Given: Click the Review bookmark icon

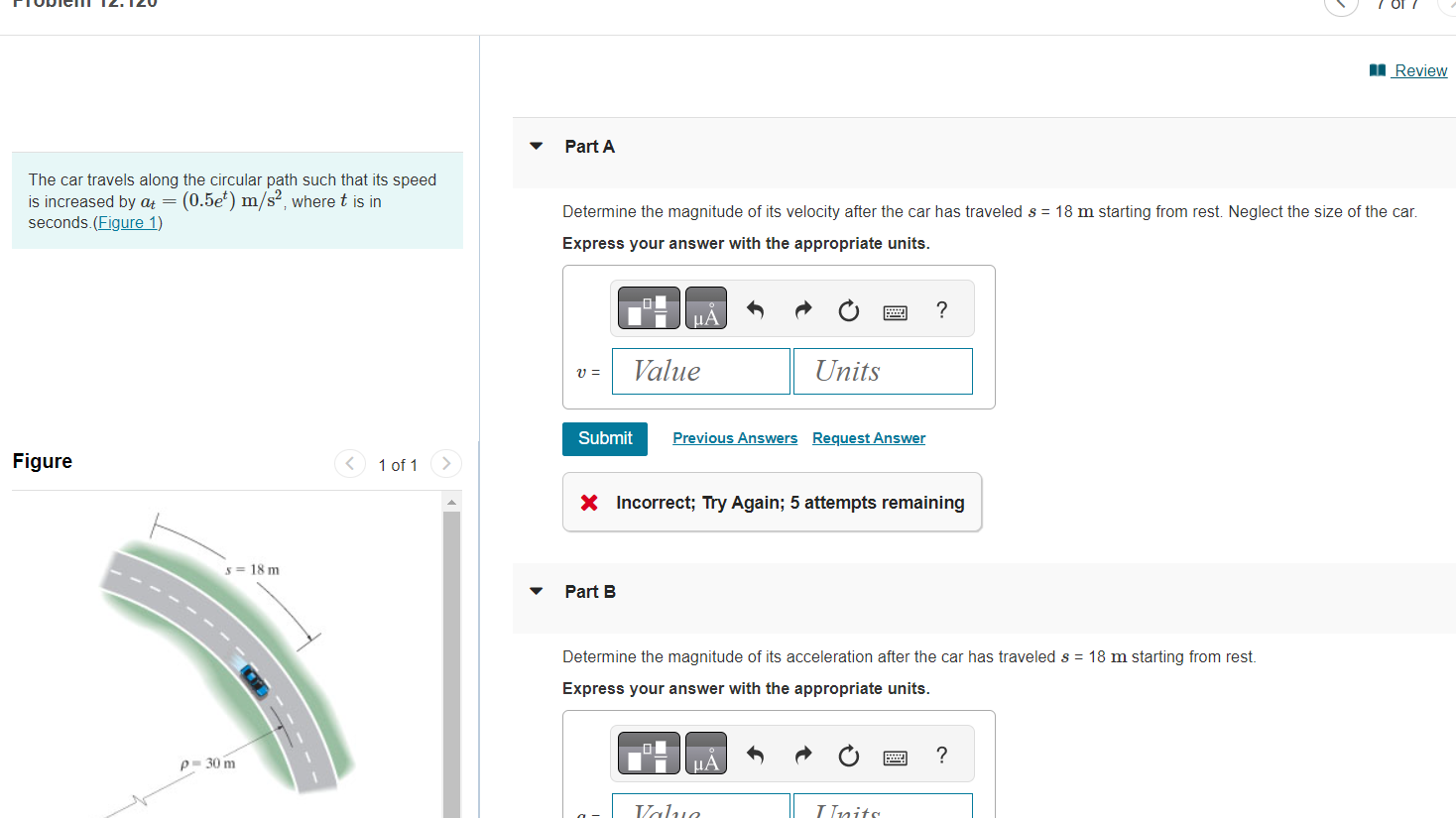Looking at the screenshot, I should click(1377, 69).
